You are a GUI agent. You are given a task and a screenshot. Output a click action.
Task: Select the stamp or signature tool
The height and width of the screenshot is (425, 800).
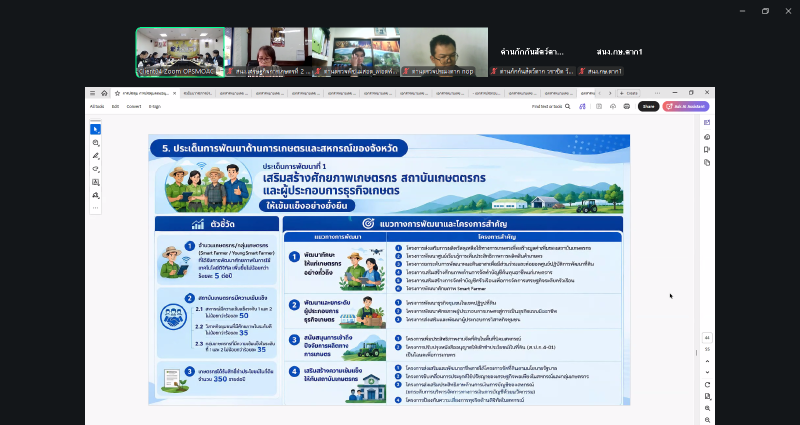point(95,195)
